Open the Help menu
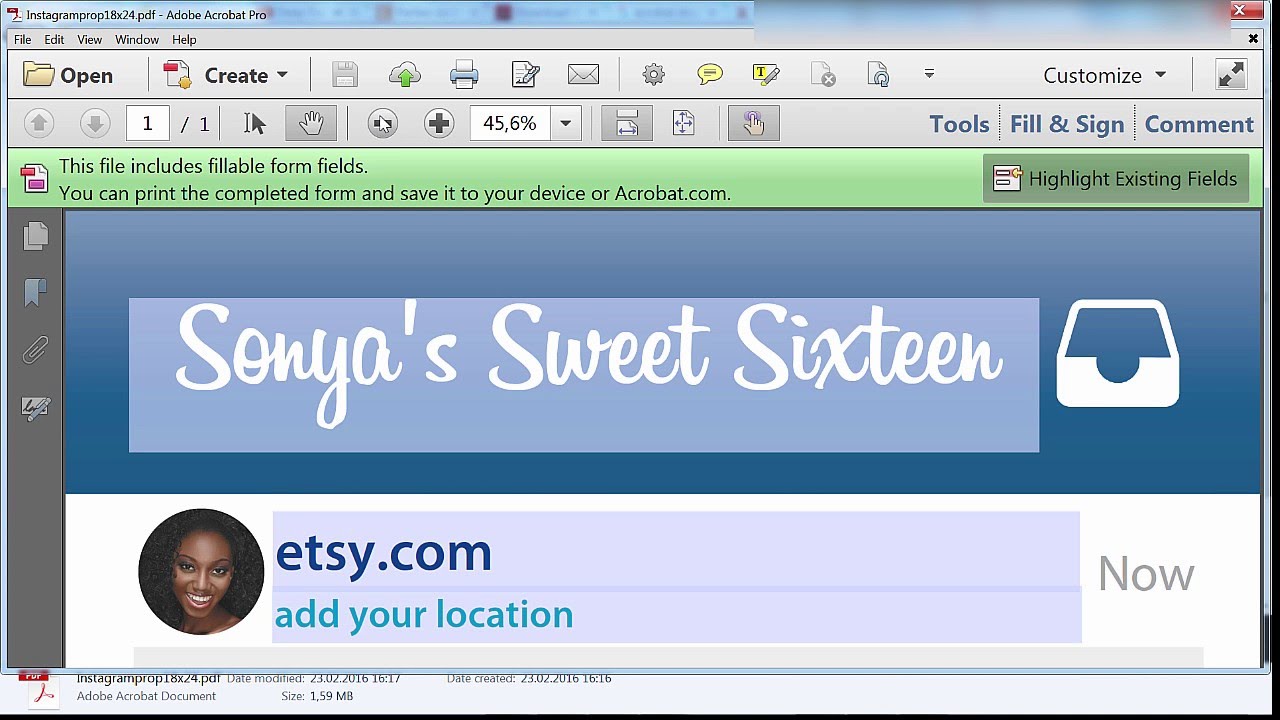 point(184,39)
